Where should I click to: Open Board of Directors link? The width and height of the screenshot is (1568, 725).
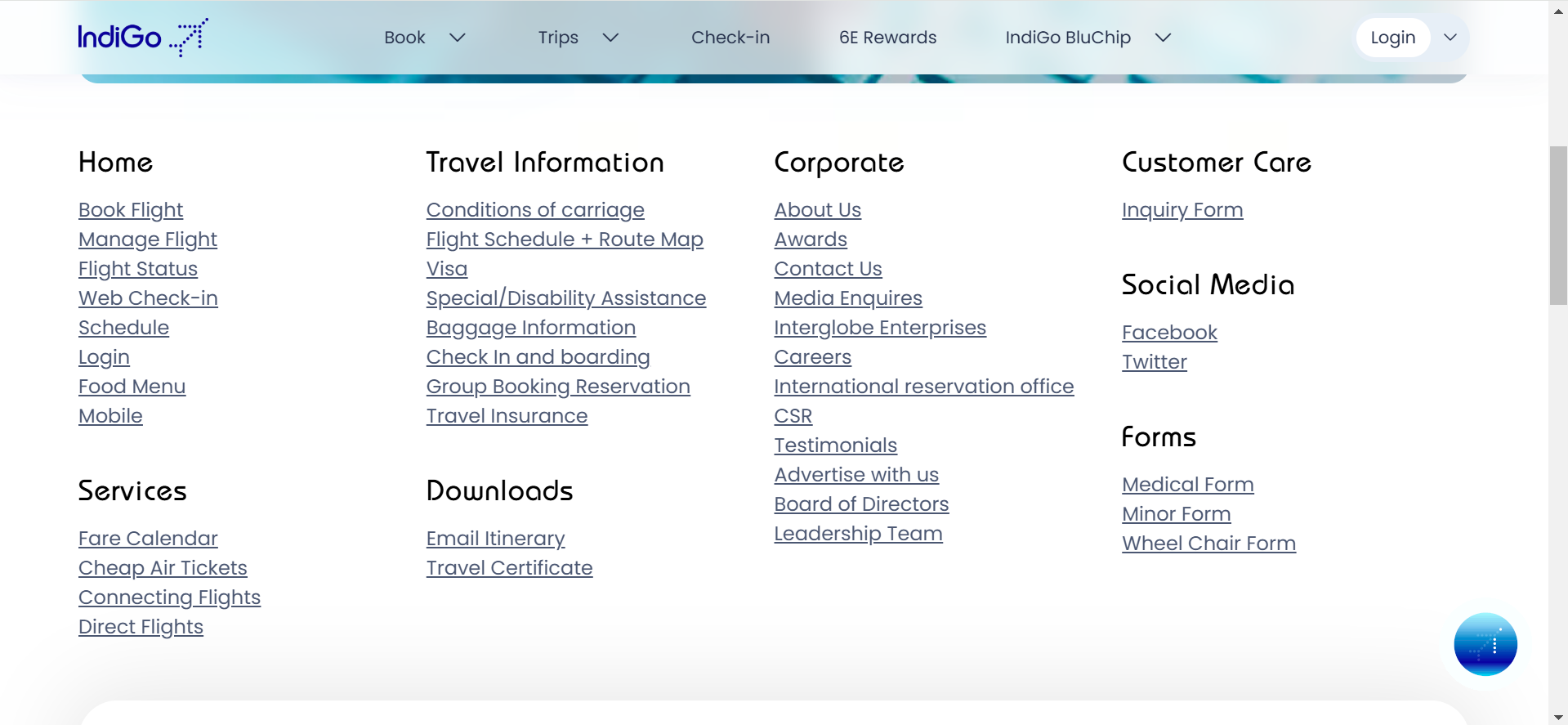tap(861, 504)
